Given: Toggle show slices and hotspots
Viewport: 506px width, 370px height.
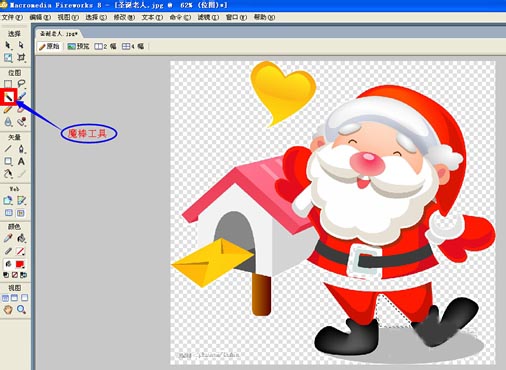Looking at the screenshot, I should tap(21, 213).
